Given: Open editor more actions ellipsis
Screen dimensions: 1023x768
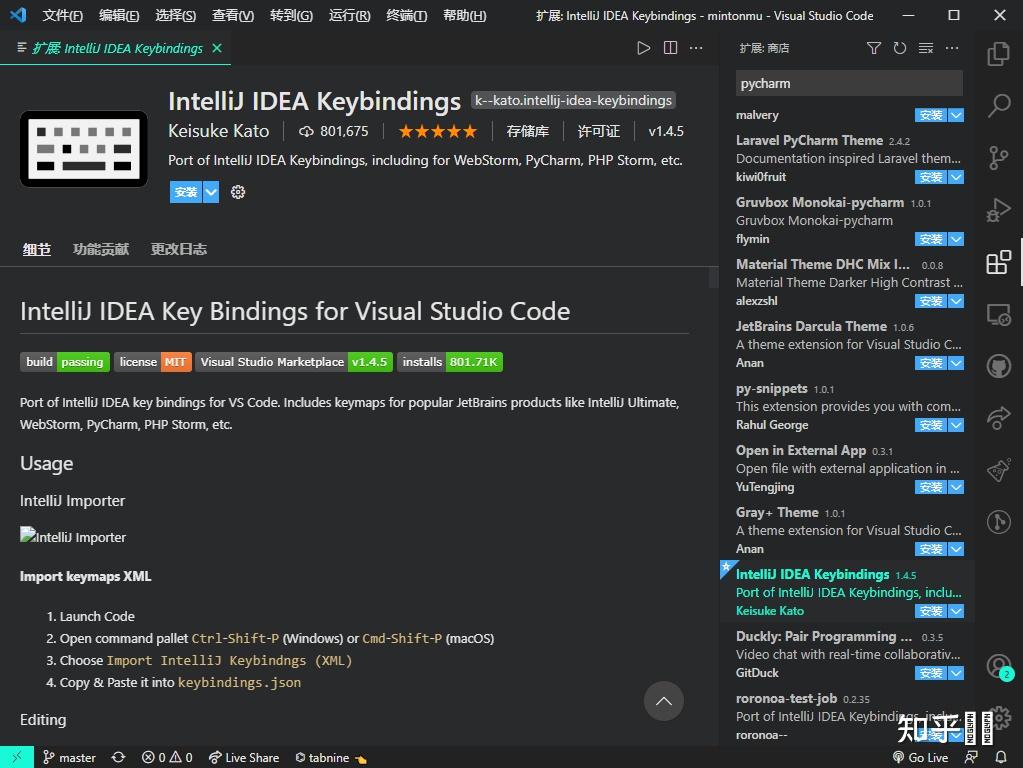Looking at the screenshot, I should tap(696, 48).
